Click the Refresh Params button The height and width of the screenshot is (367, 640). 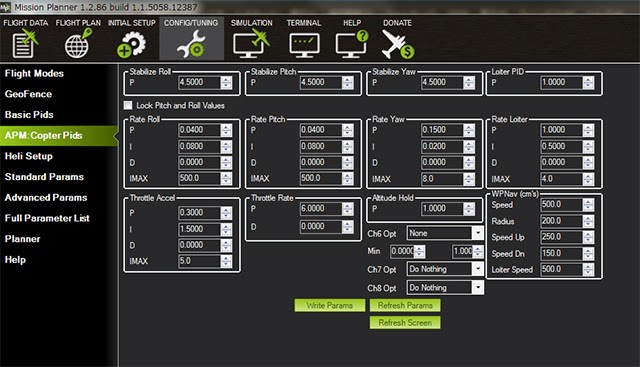(x=405, y=305)
